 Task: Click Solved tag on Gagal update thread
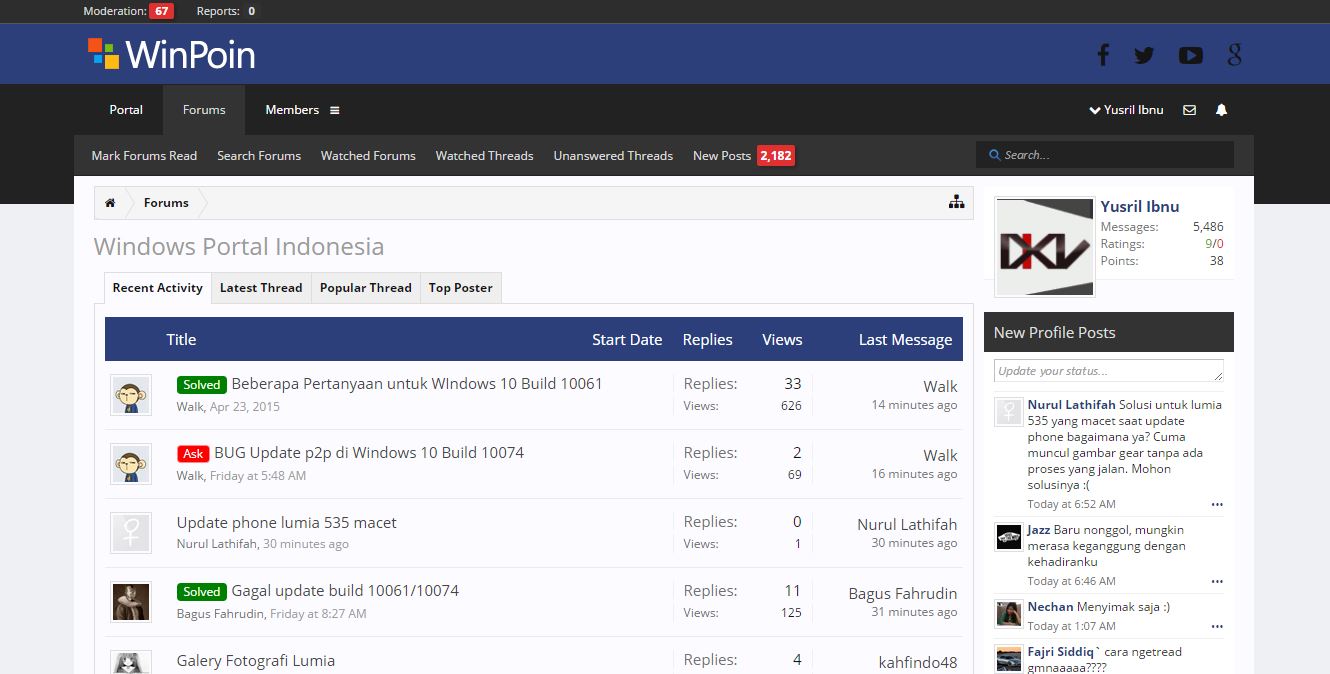(201, 591)
